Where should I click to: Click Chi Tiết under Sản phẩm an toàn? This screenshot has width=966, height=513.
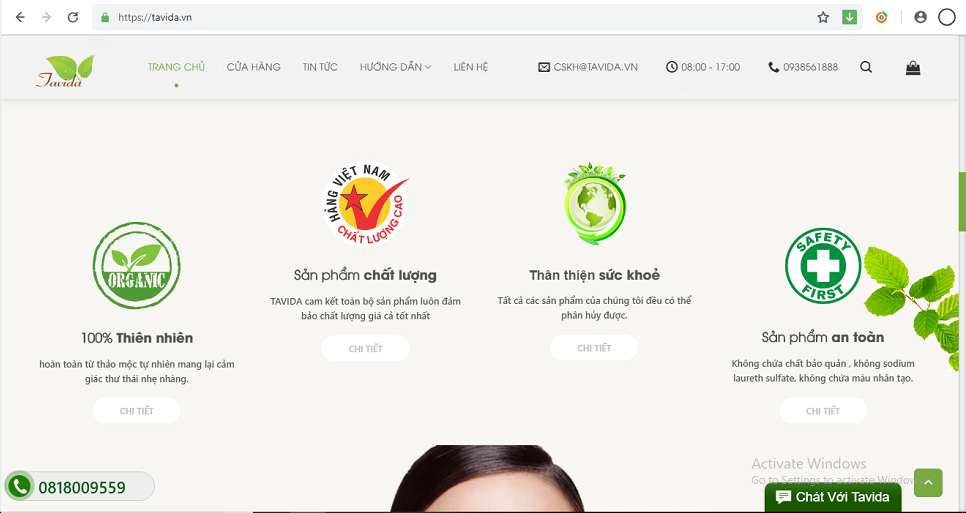point(822,411)
